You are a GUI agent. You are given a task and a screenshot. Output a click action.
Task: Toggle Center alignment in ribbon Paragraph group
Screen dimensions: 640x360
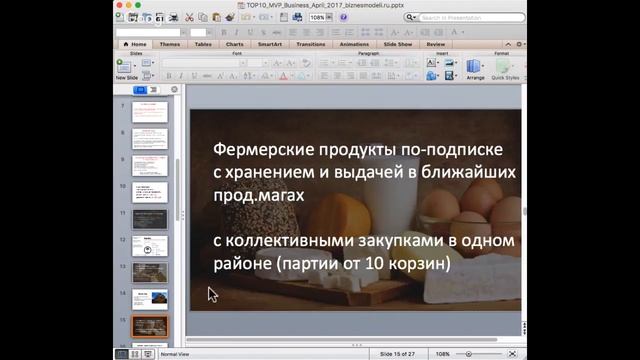click(337, 76)
